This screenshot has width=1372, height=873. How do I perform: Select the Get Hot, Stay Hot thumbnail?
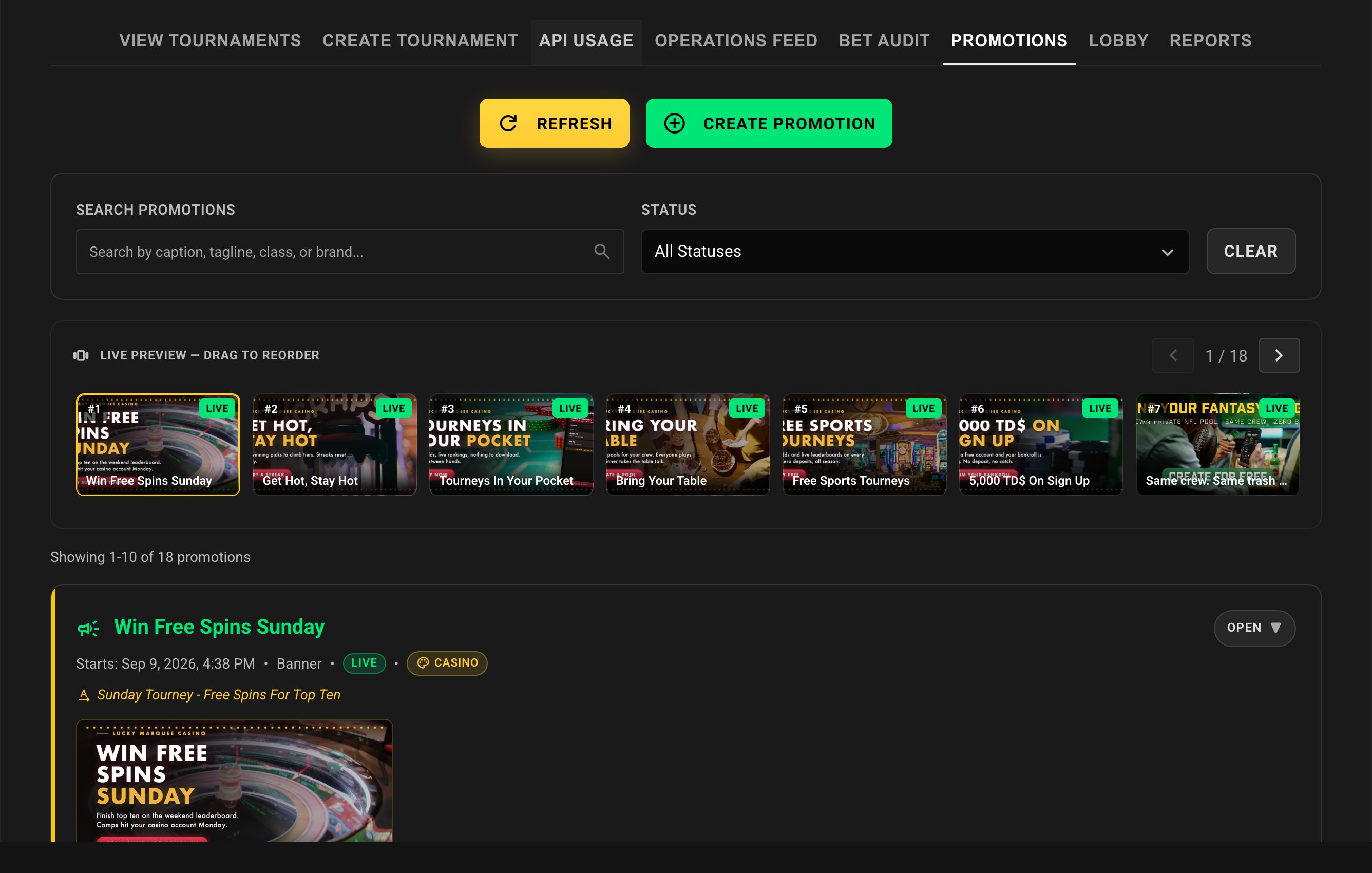pos(334,445)
